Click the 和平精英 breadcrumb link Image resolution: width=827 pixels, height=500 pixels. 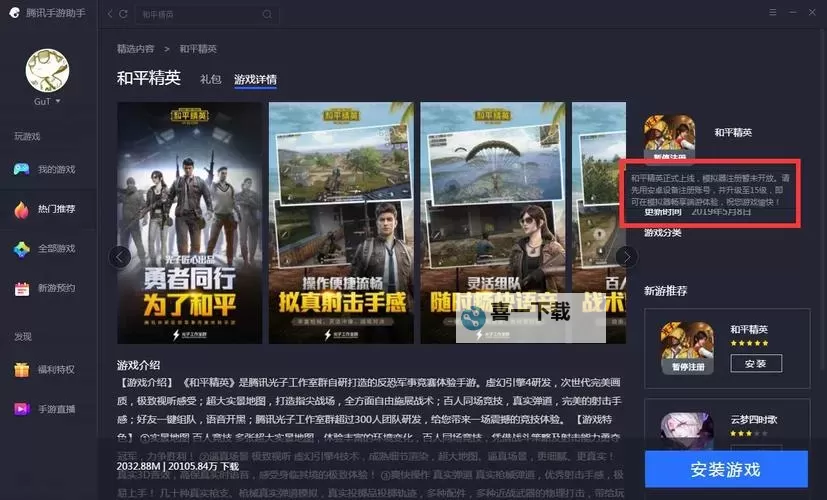point(198,49)
